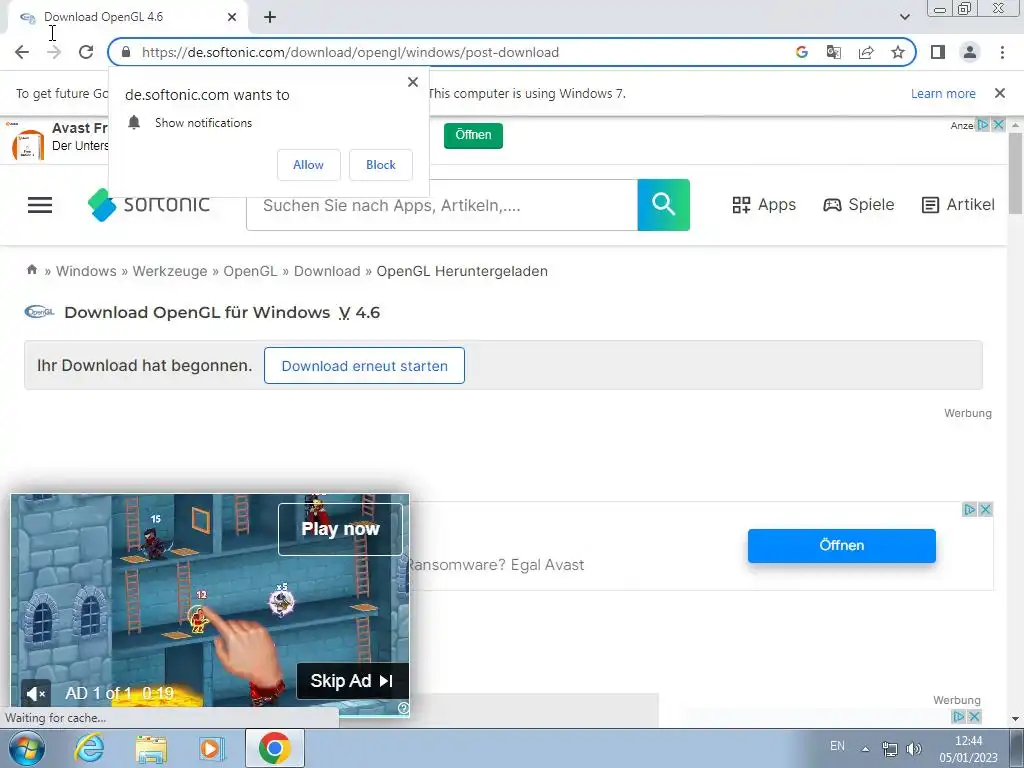Reload the page with the refresh icon

coord(86,52)
